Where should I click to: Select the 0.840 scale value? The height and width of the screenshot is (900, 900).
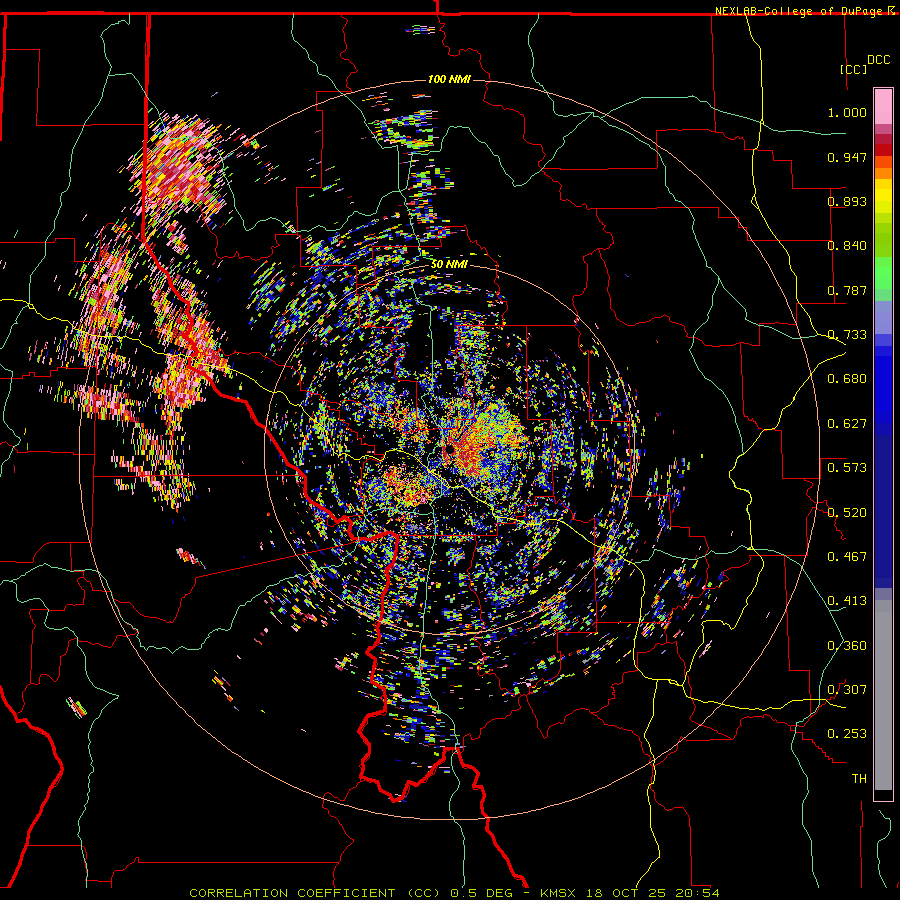[847, 246]
